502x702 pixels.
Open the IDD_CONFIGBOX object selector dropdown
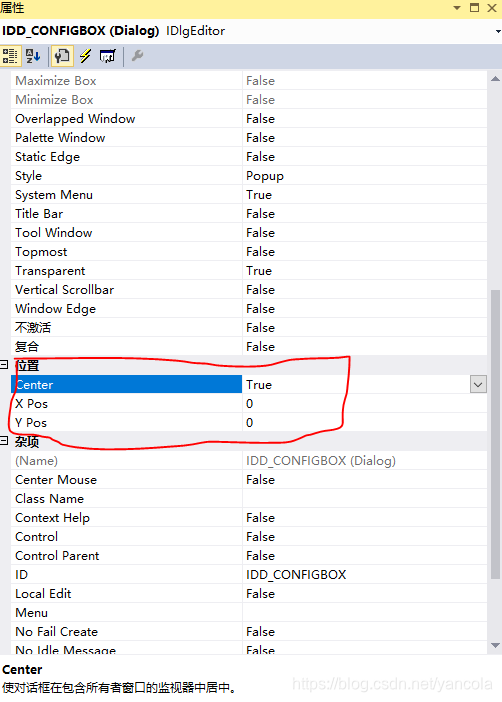pyautogui.click(x=498, y=31)
